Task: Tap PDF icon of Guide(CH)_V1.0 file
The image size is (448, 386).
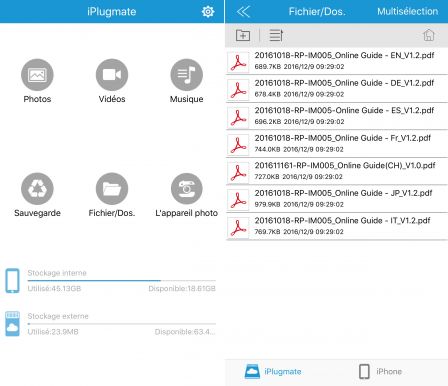Action: coord(238,172)
